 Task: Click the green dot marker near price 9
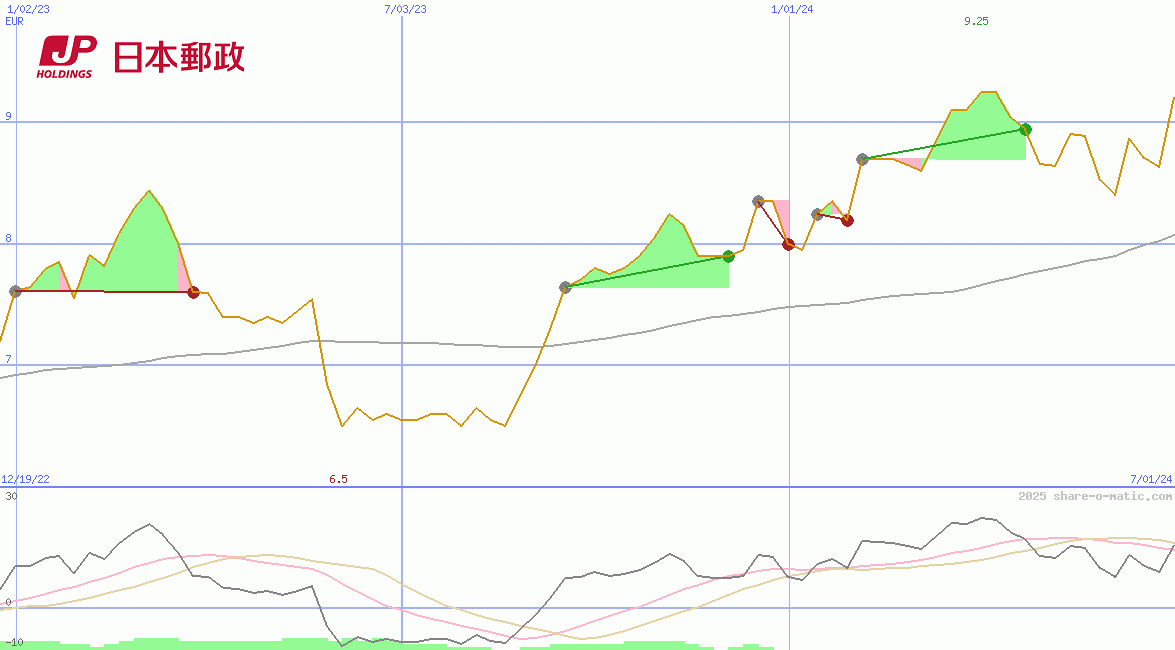[x=1025, y=129]
